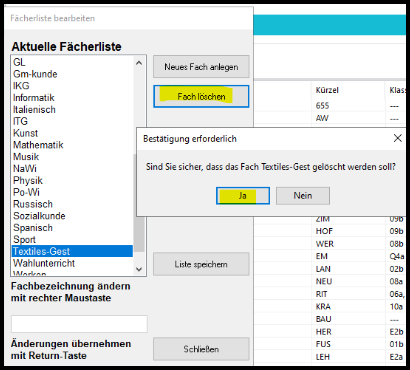410x370 pixels.
Task: Click the FUS Kürzel cell
Action: click(348, 344)
